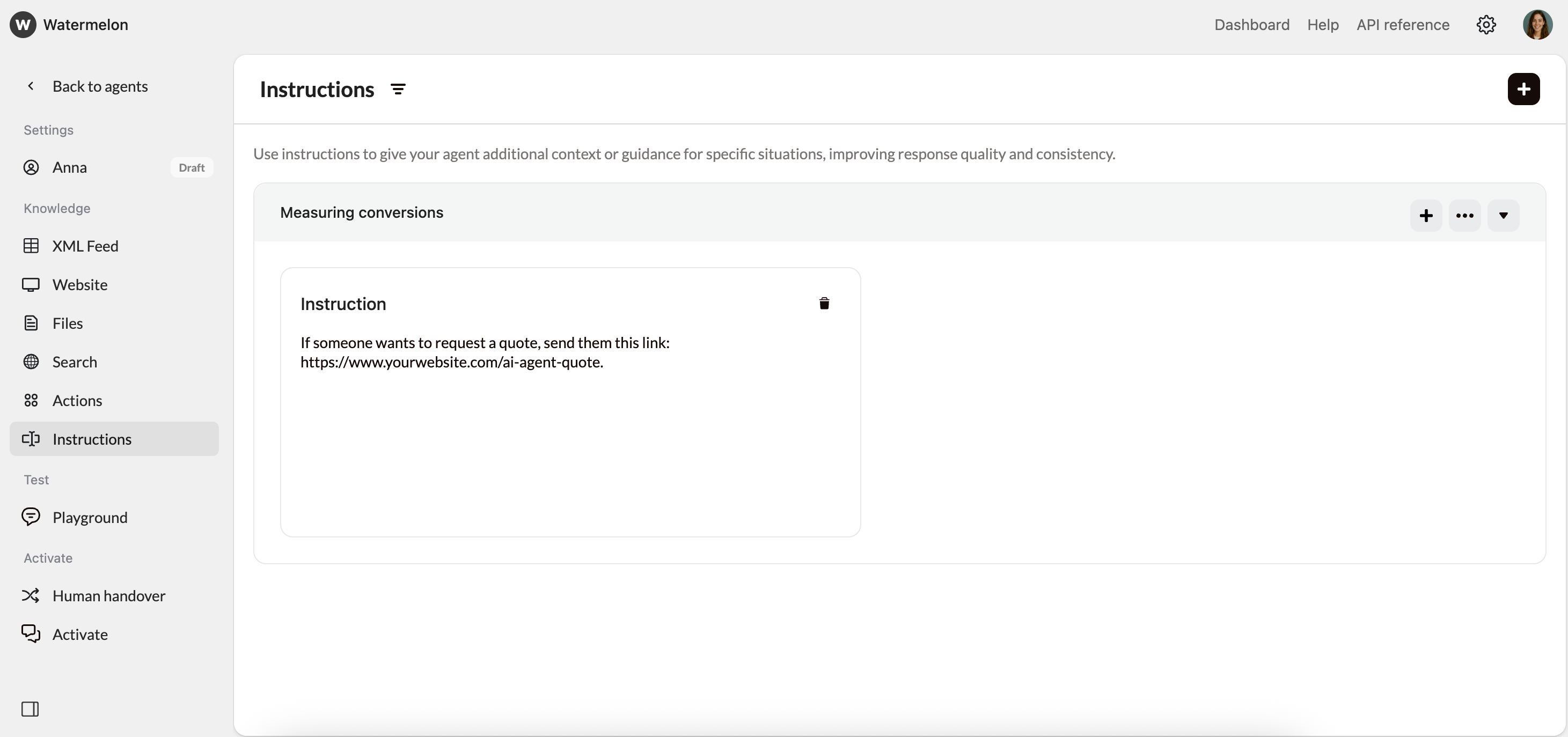
Task: Open the settings gear in the top bar
Action: 1486,24
